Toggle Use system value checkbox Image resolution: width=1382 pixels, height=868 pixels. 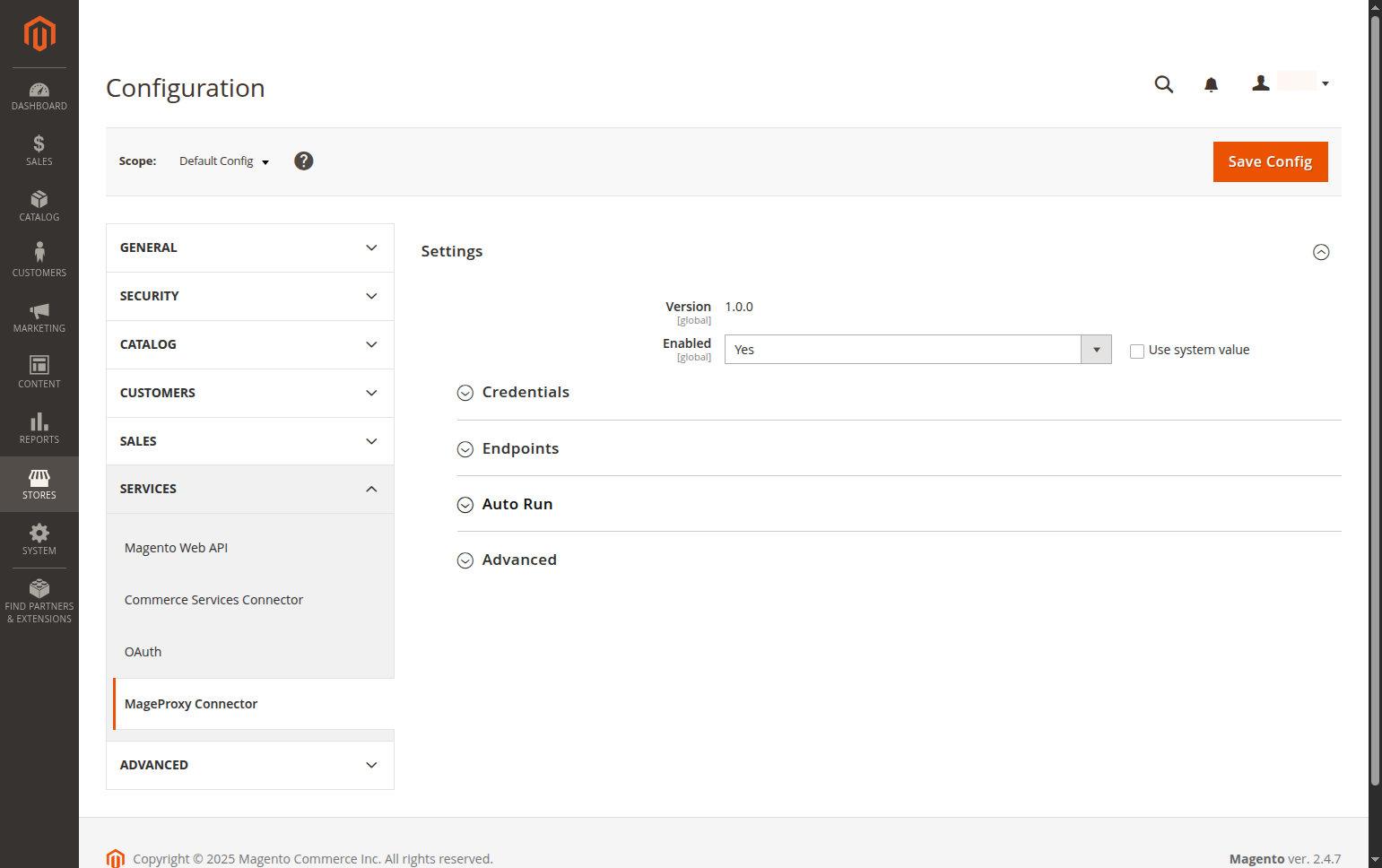(x=1137, y=351)
